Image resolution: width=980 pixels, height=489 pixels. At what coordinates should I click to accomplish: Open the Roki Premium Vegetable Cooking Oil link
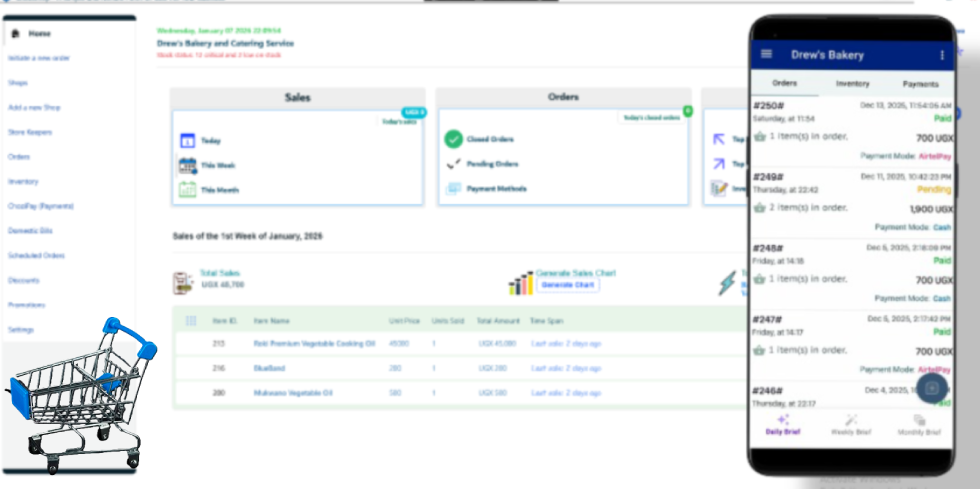pos(314,343)
